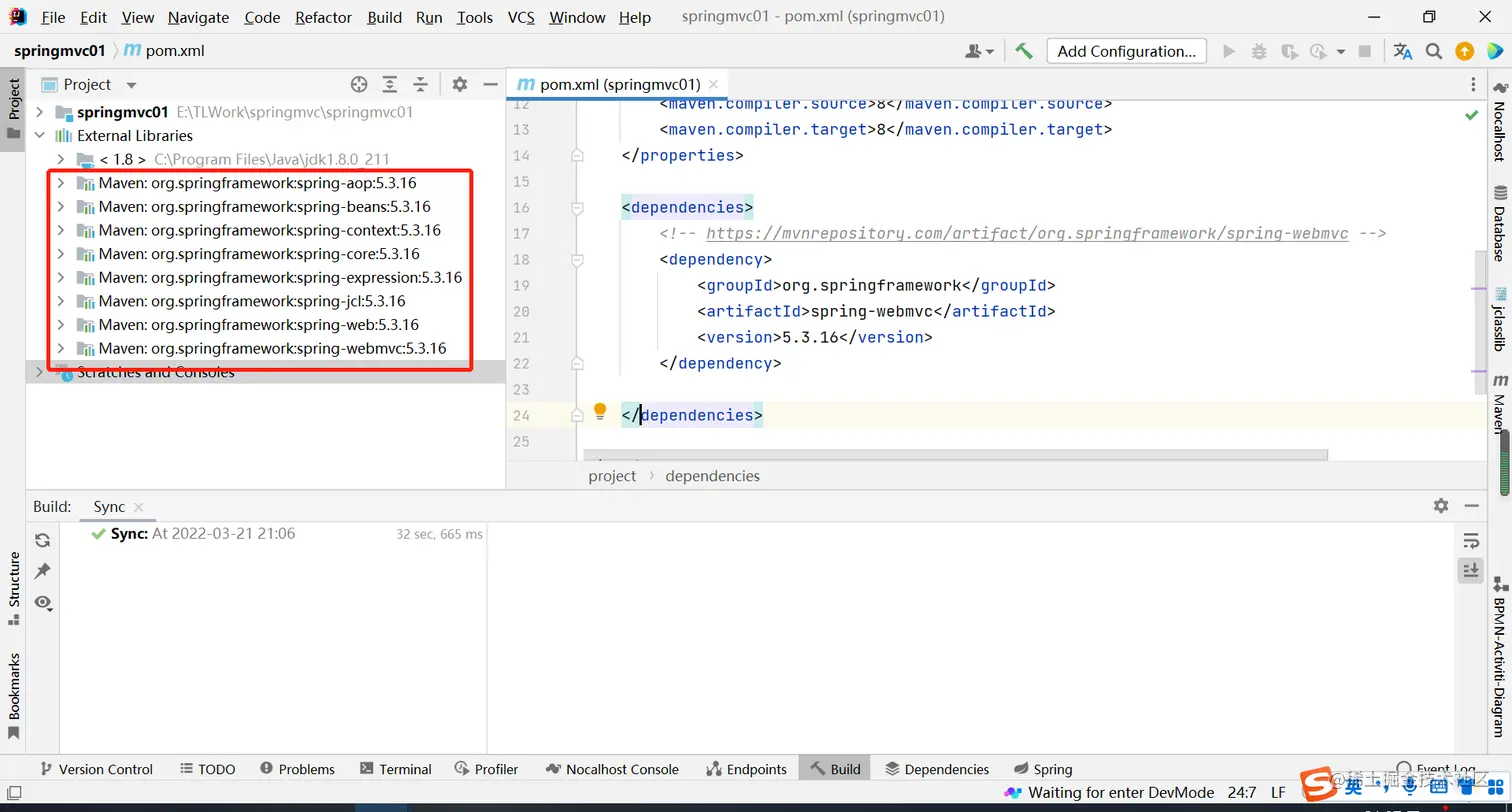Hide the Build tool window

tap(1471, 506)
